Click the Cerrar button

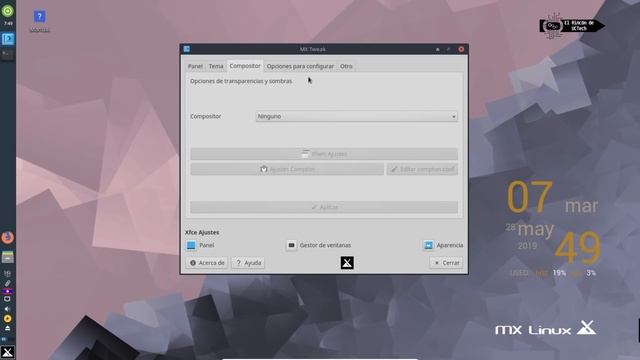446,263
